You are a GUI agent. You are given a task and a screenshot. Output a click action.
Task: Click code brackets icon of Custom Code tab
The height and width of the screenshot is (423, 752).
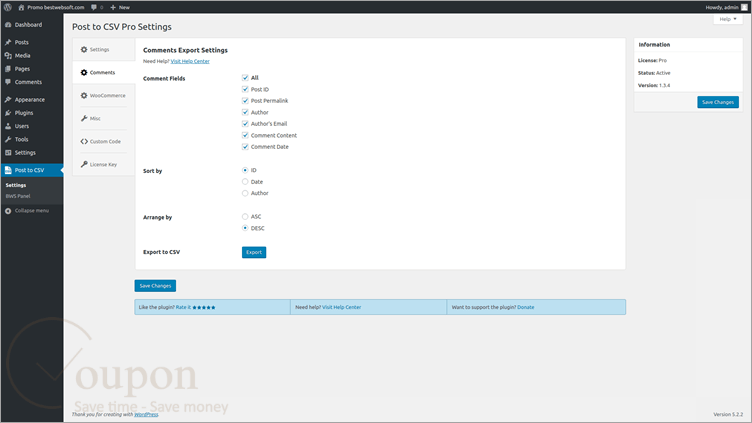84,141
